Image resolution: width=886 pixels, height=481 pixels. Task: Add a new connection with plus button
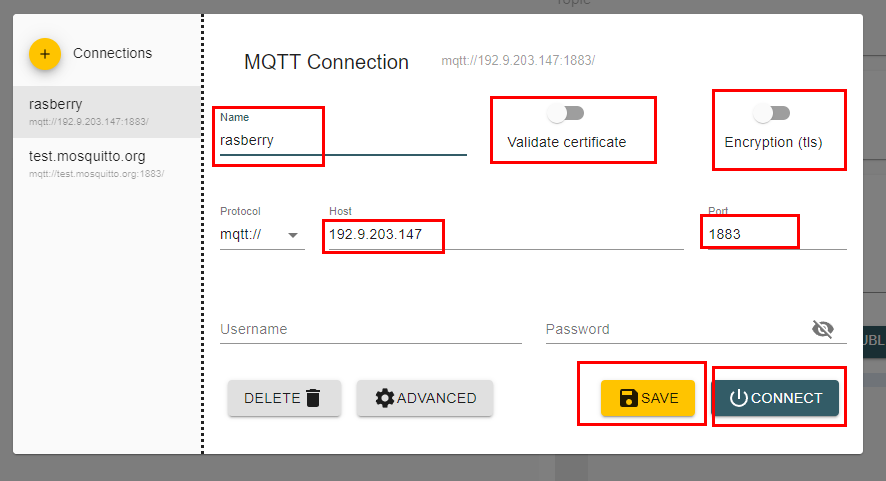(45, 54)
